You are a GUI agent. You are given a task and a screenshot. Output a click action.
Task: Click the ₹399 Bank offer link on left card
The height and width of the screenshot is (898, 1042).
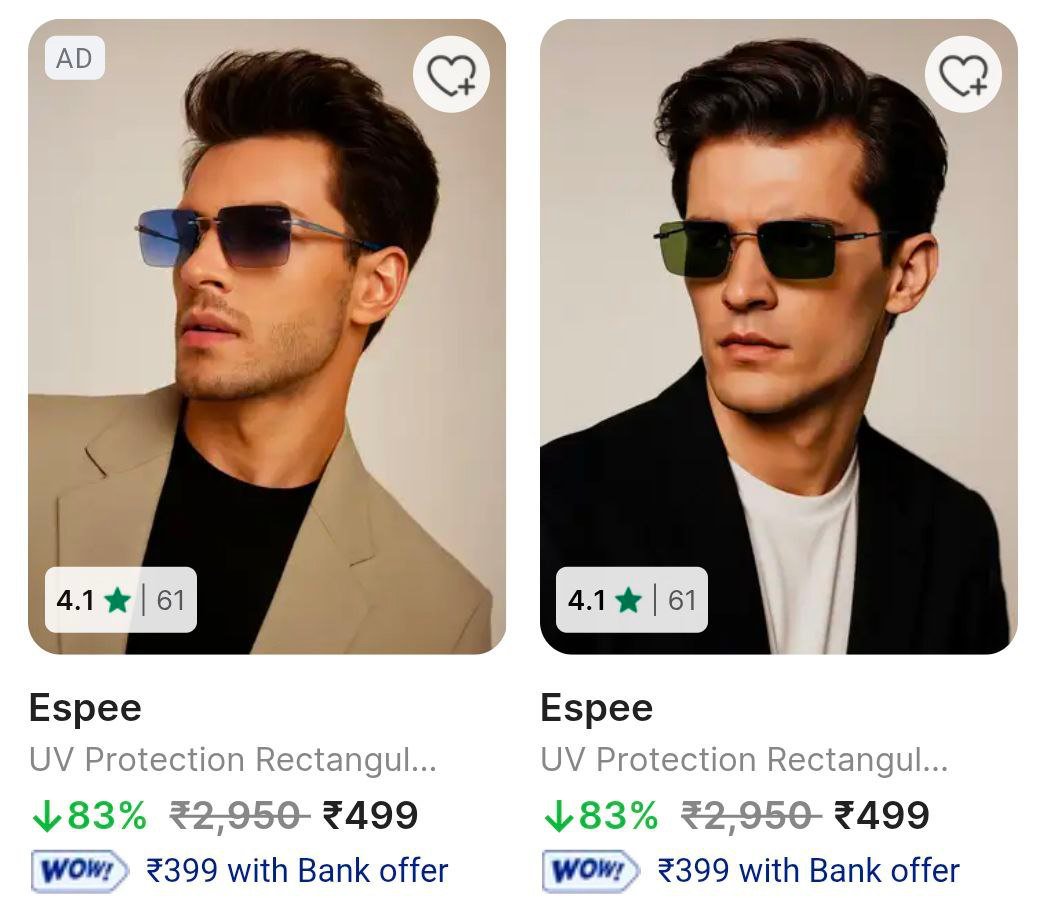298,869
